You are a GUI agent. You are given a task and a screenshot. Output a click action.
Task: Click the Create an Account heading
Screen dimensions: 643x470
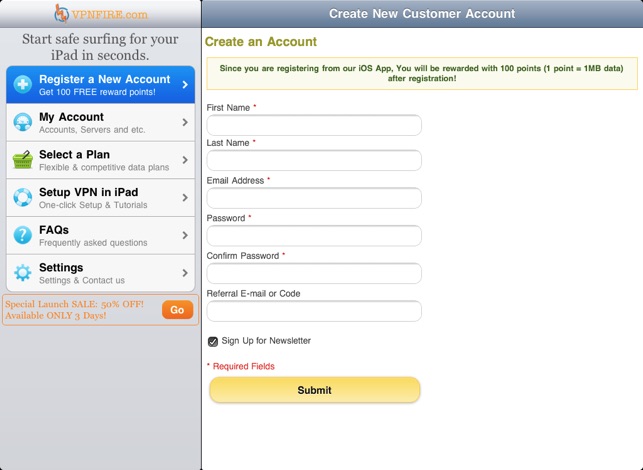(x=261, y=42)
